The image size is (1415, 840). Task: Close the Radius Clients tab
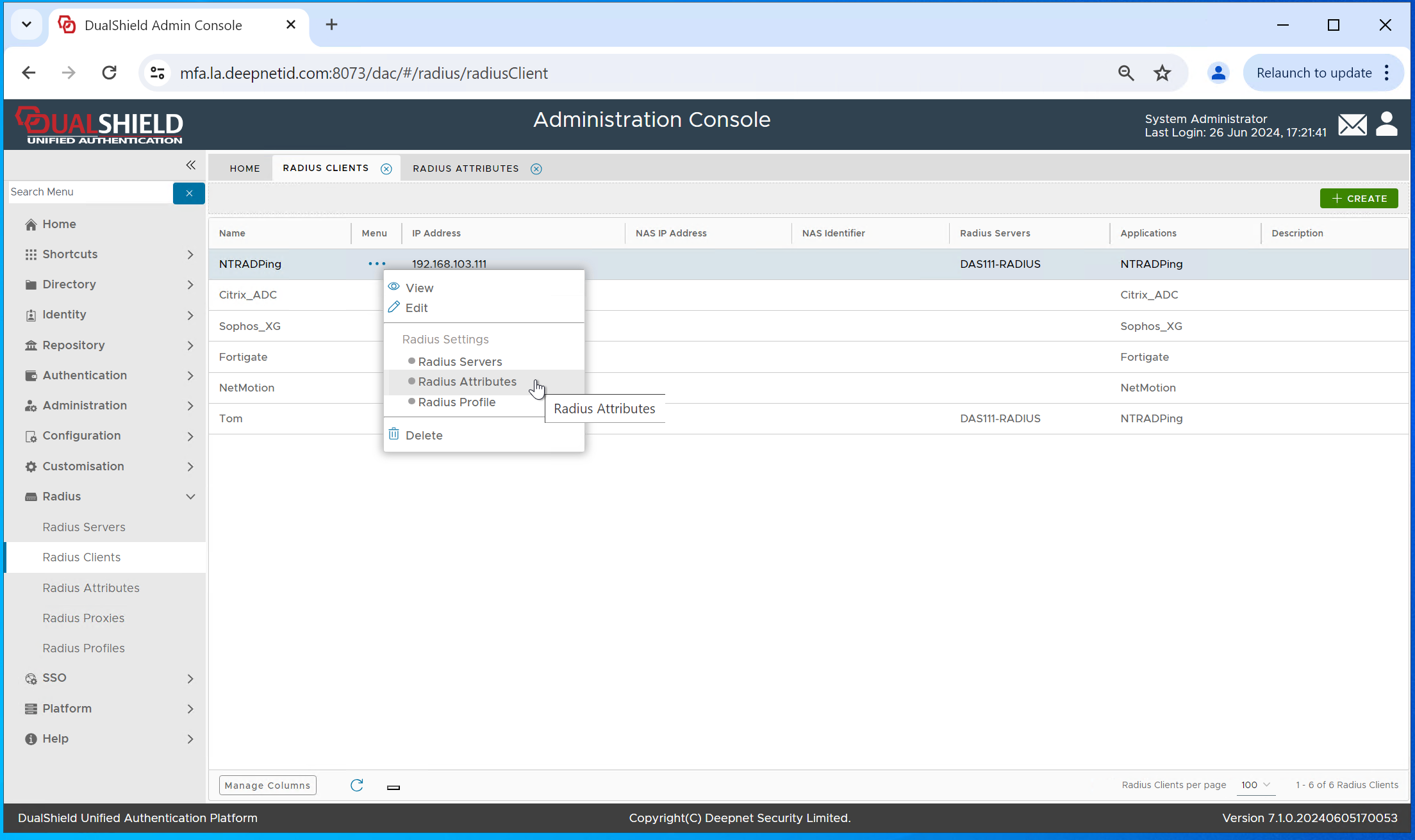[x=386, y=169]
